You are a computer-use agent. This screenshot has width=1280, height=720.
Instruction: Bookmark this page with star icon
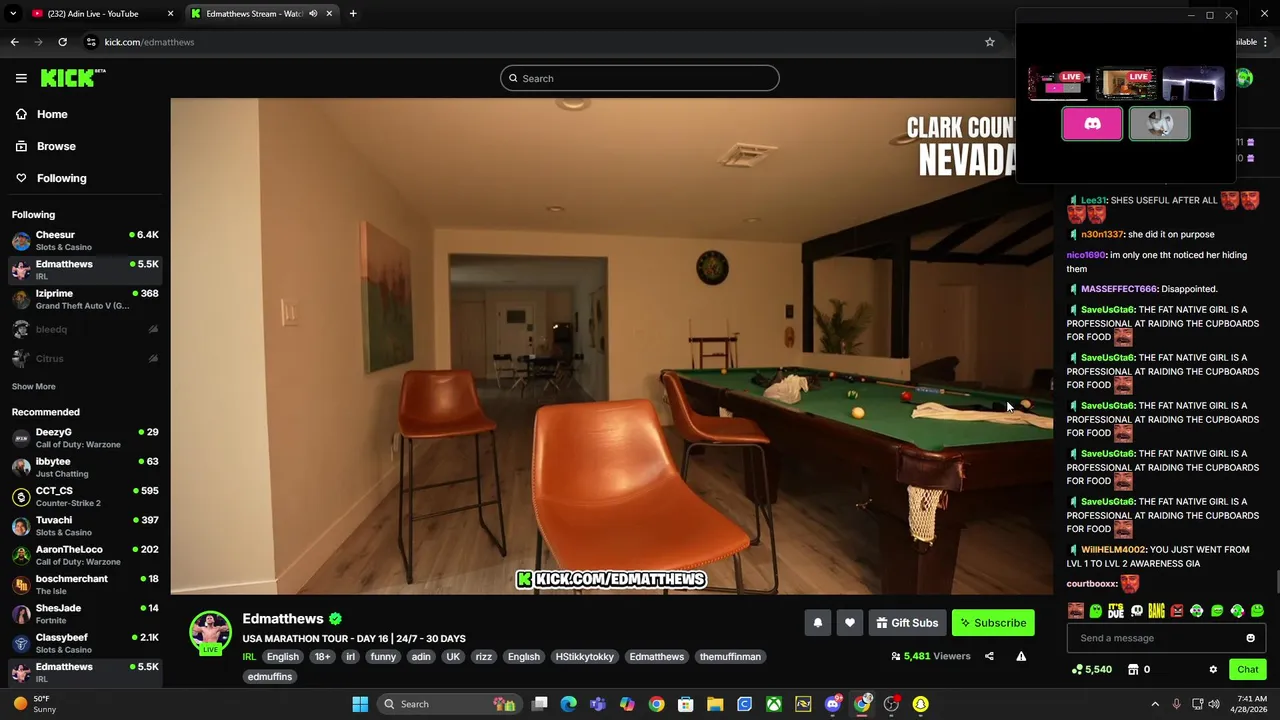pyautogui.click(x=990, y=42)
